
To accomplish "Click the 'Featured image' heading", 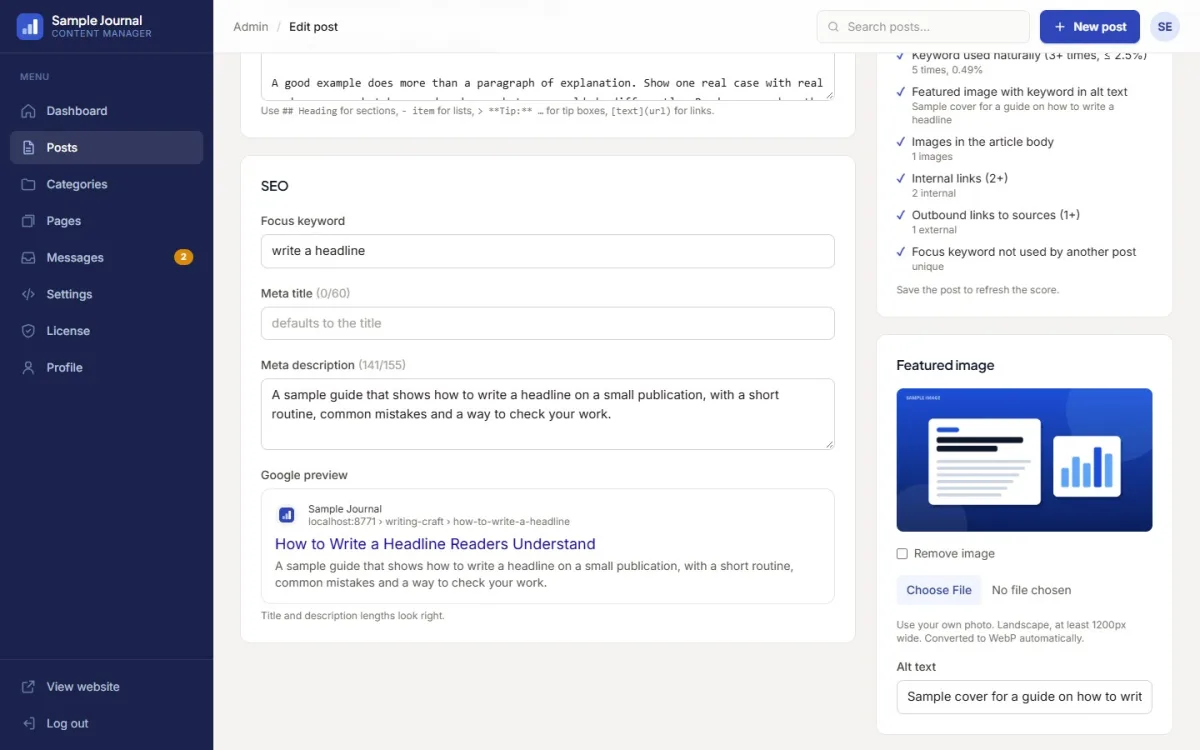I will [946, 366].
